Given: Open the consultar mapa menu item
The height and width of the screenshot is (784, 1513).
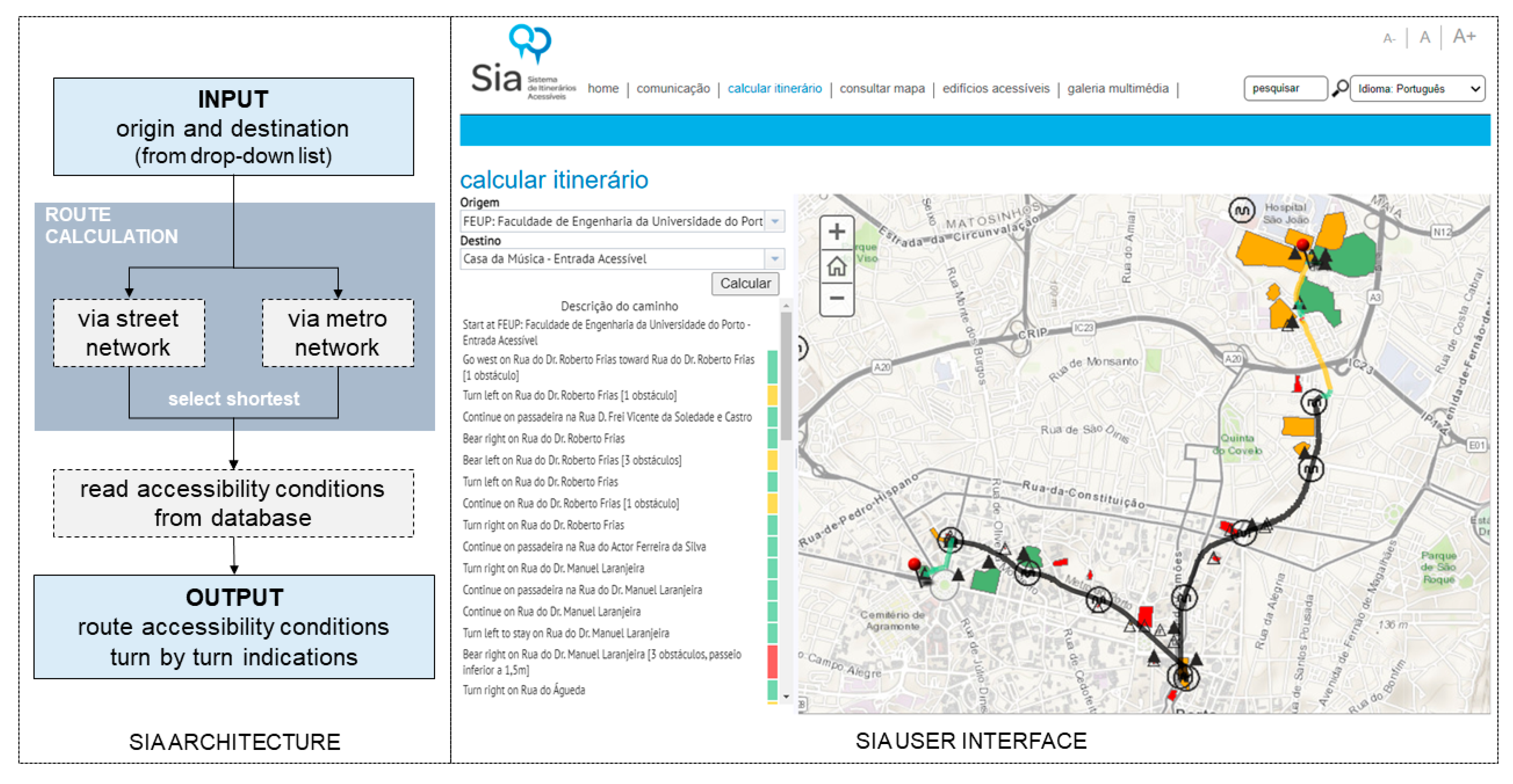Looking at the screenshot, I should click(882, 89).
